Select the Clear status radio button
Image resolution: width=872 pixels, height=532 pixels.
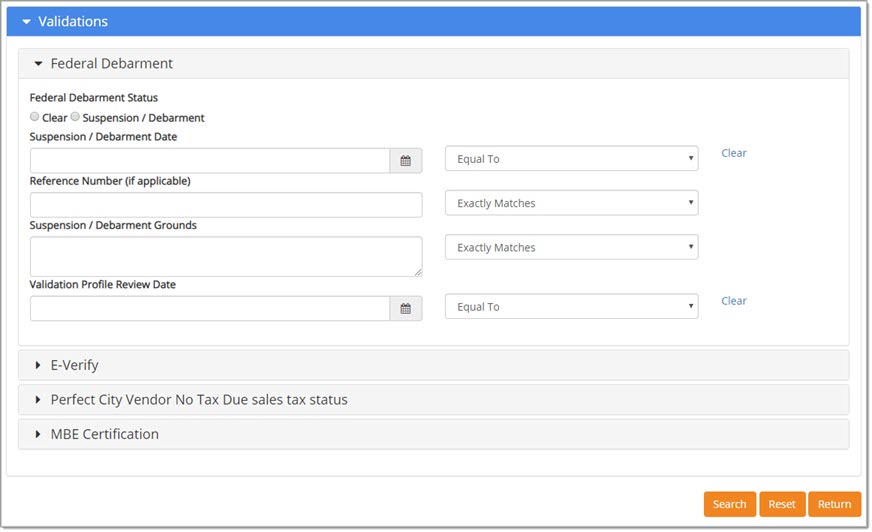click(34, 117)
